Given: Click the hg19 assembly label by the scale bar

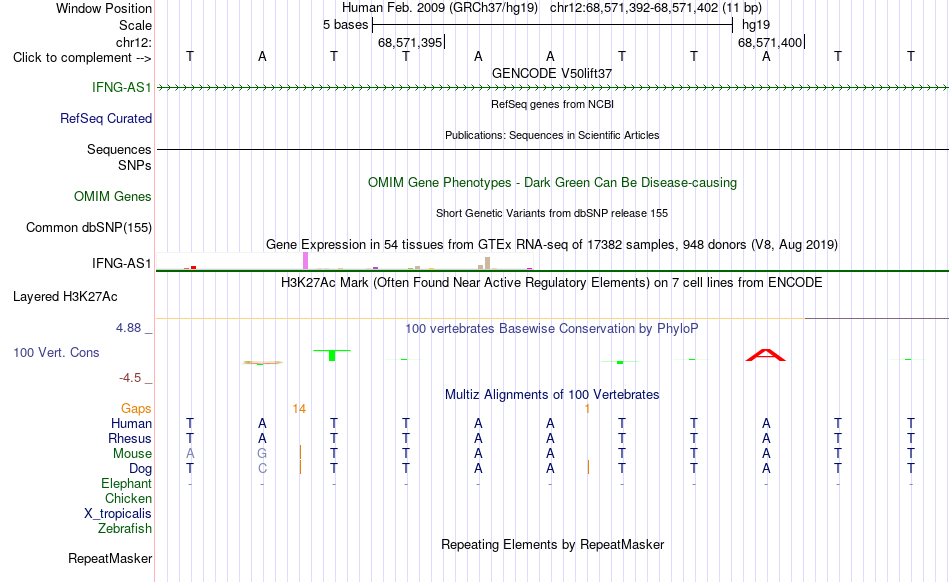Looking at the screenshot, I should (756, 25).
